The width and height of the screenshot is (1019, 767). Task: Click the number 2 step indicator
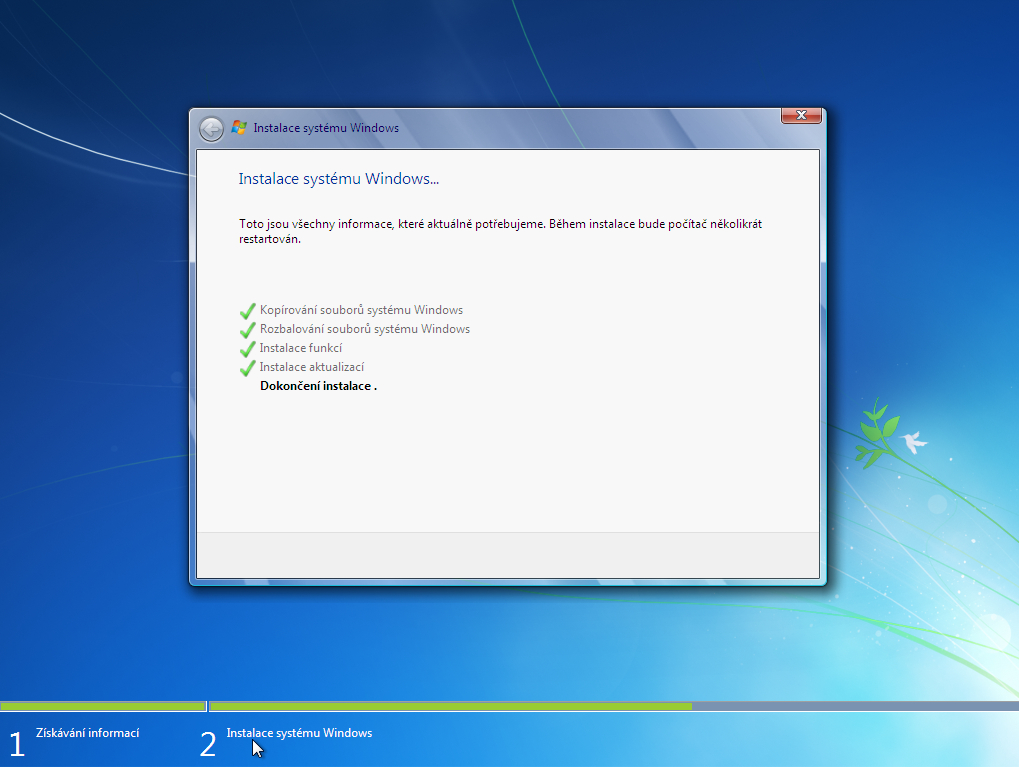[207, 744]
